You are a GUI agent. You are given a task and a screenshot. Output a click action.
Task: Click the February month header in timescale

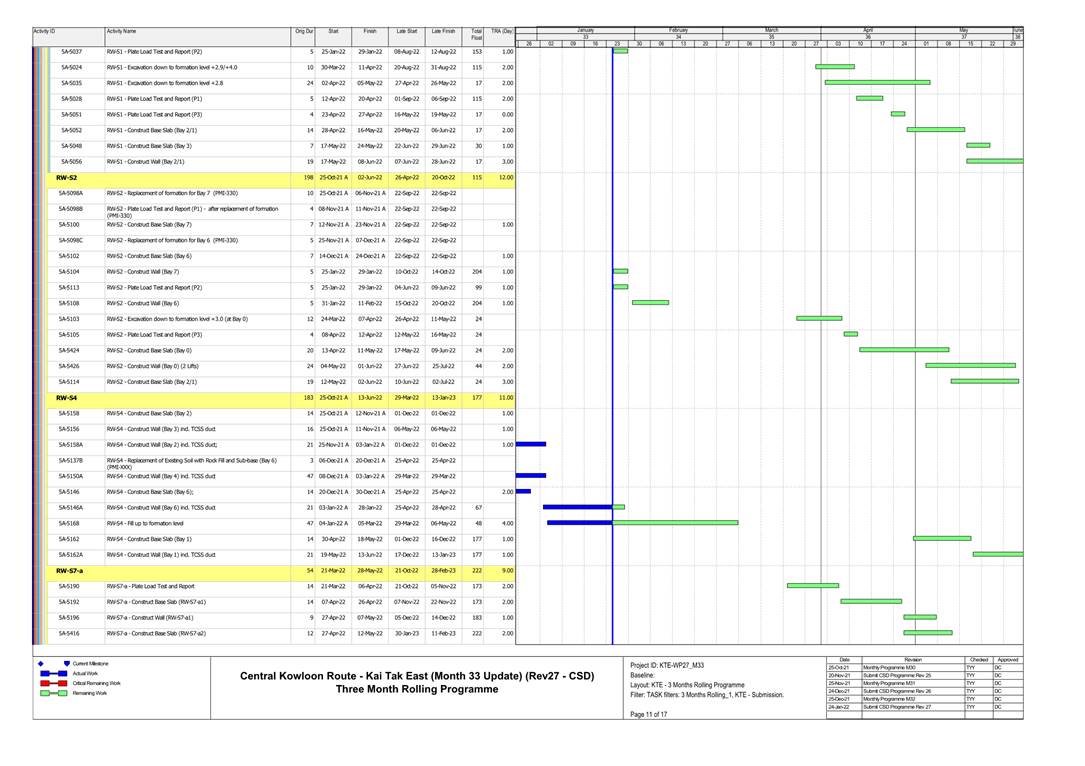(678, 30)
